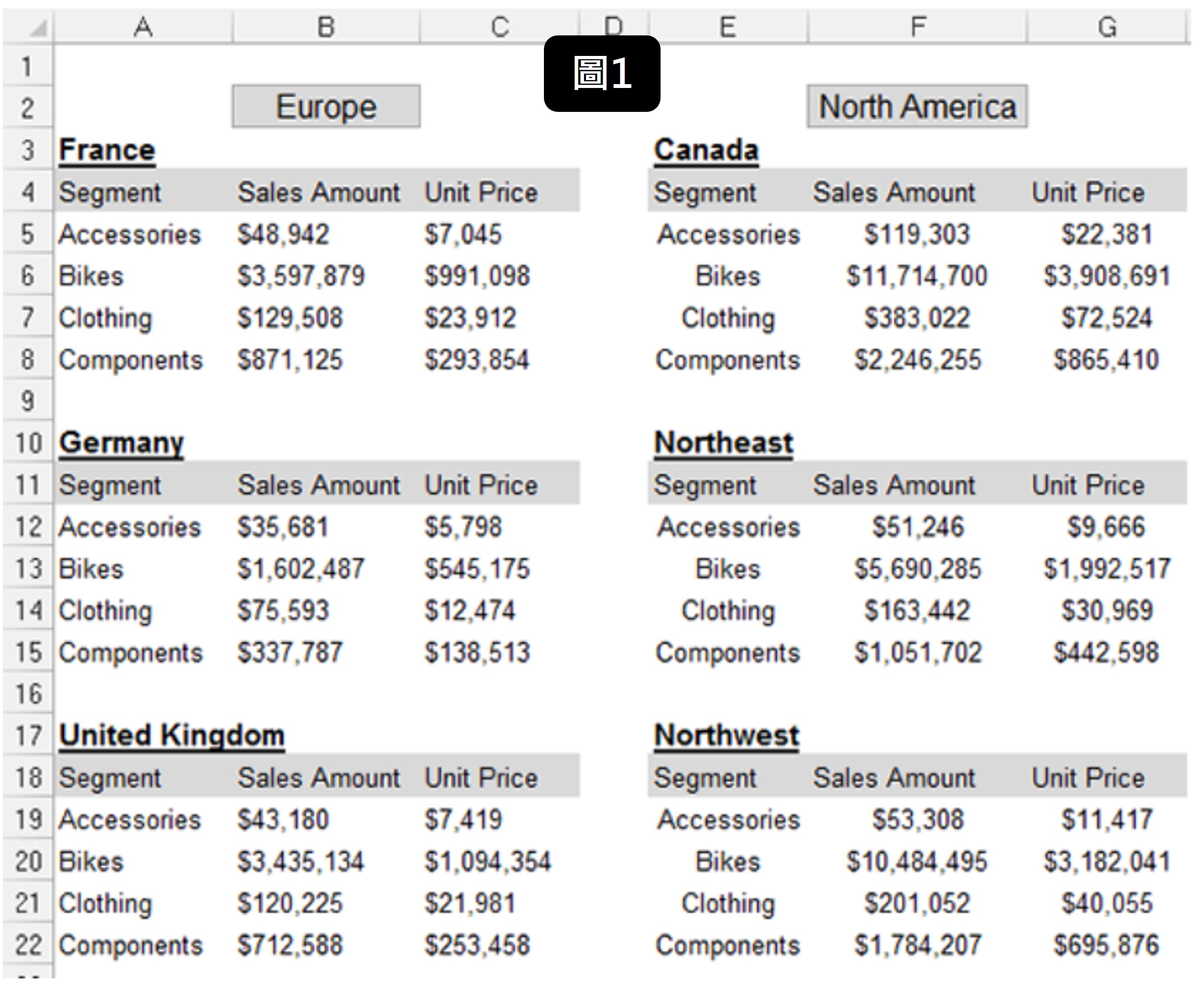Screen dimensions: 1204x994
Task: Click the Northwest heading cell
Action: tap(727, 736)
